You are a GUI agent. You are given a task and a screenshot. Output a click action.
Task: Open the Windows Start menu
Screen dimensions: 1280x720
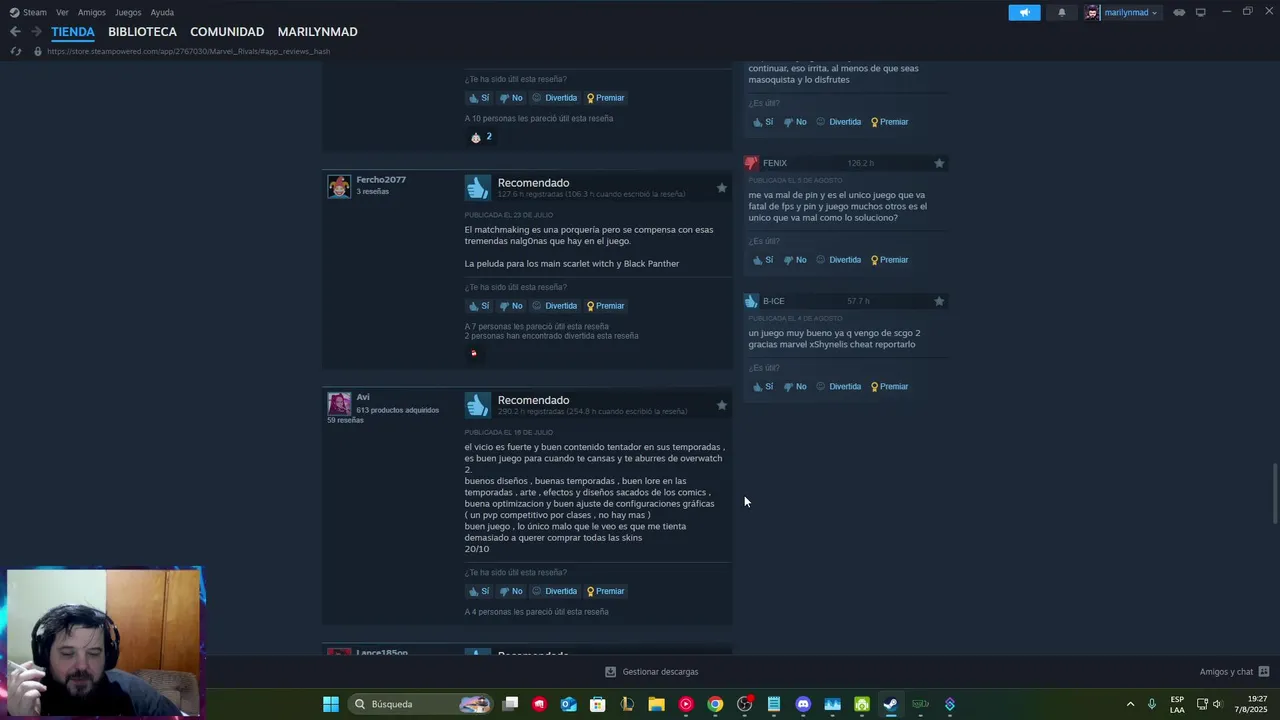[x=331, y=704]
